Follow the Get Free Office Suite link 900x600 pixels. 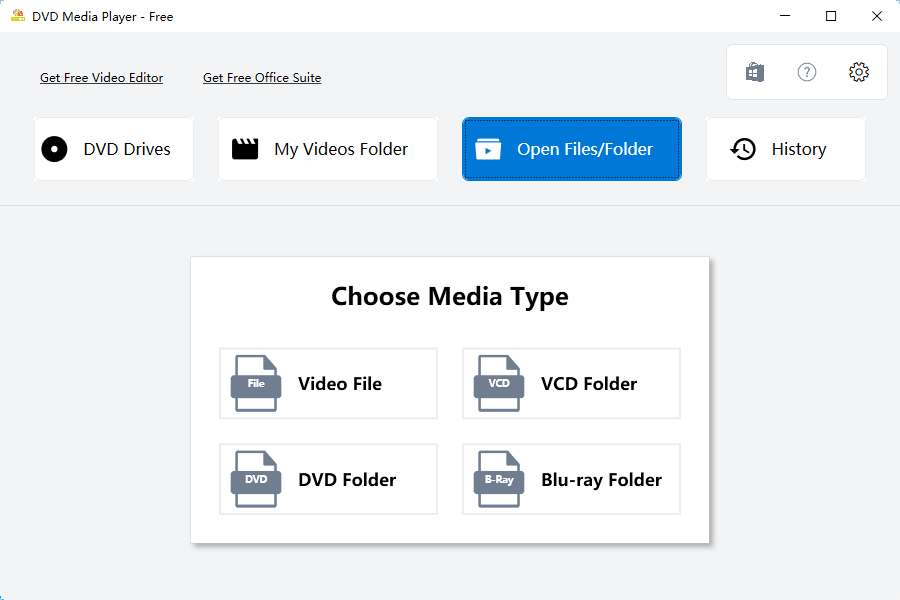(262, 78)
